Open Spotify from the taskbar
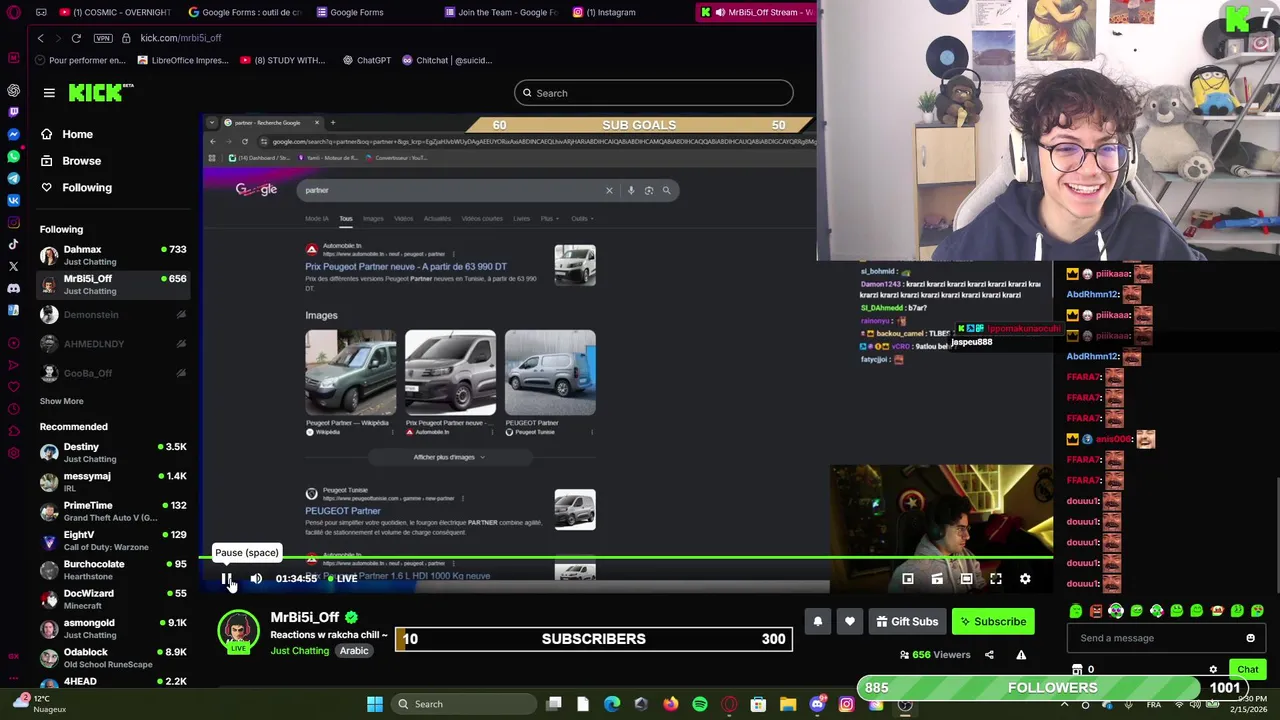This screenshot has width=1280, height=720. click(x=700, y=704)
